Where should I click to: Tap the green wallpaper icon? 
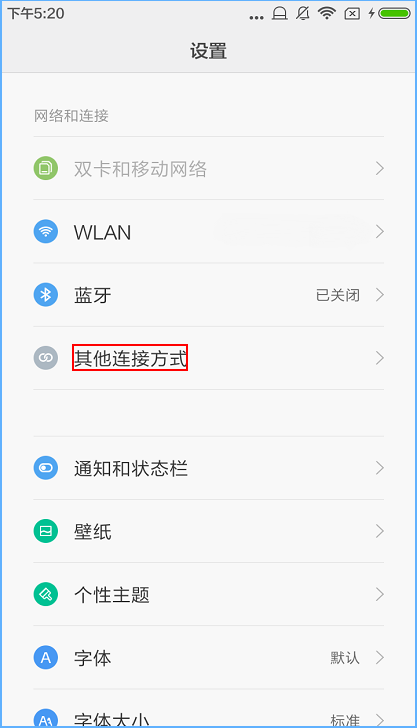tap(46, 531)
